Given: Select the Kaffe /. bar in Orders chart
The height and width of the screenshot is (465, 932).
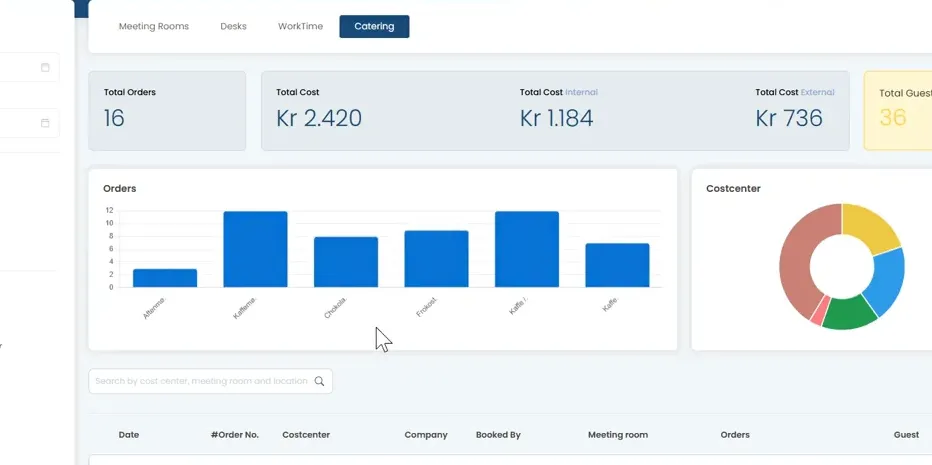Looking at the screenshot, I should 527,249.
